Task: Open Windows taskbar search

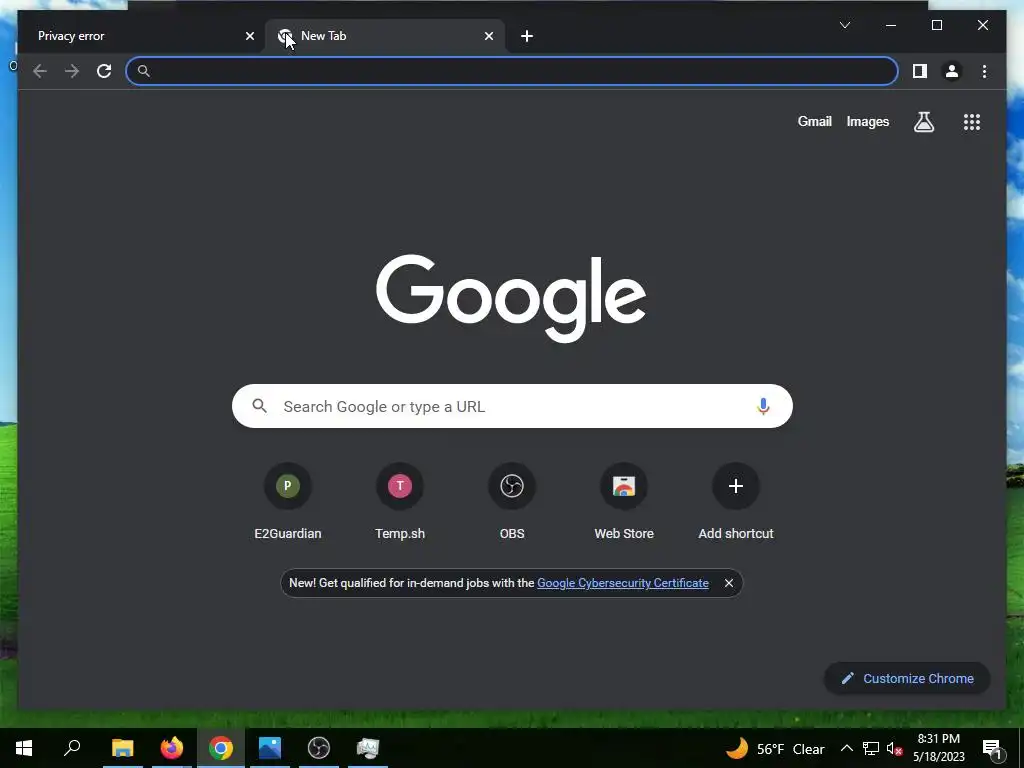Action: (x=72, y=748)
